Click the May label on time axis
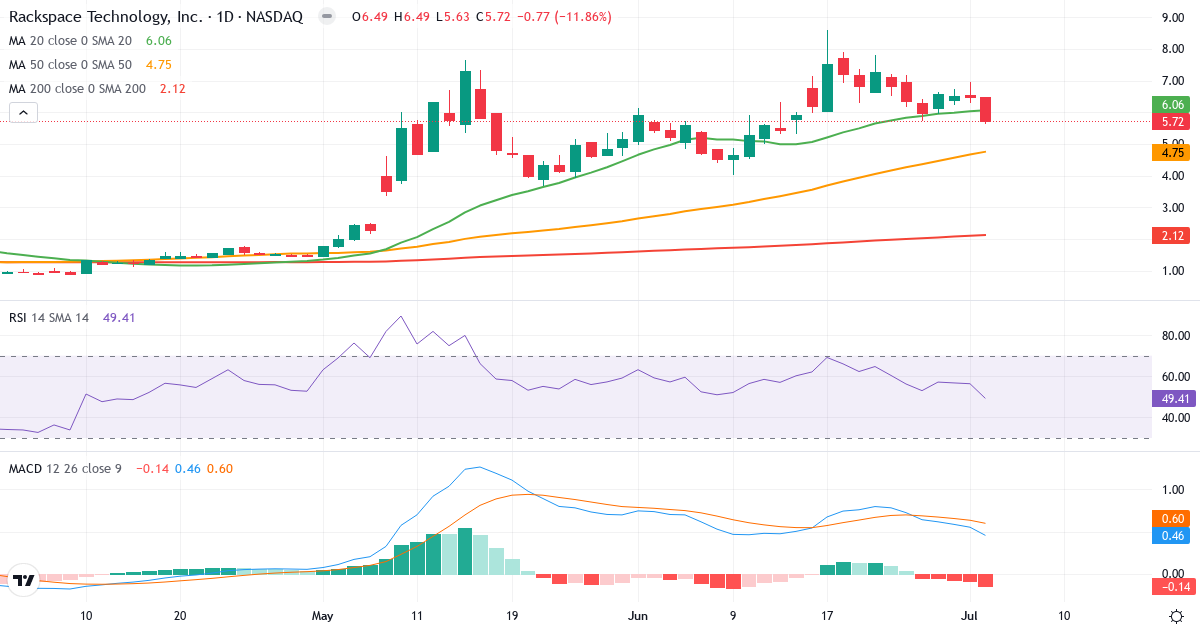Screen dimensions: 1200x630 pos(322,616)
